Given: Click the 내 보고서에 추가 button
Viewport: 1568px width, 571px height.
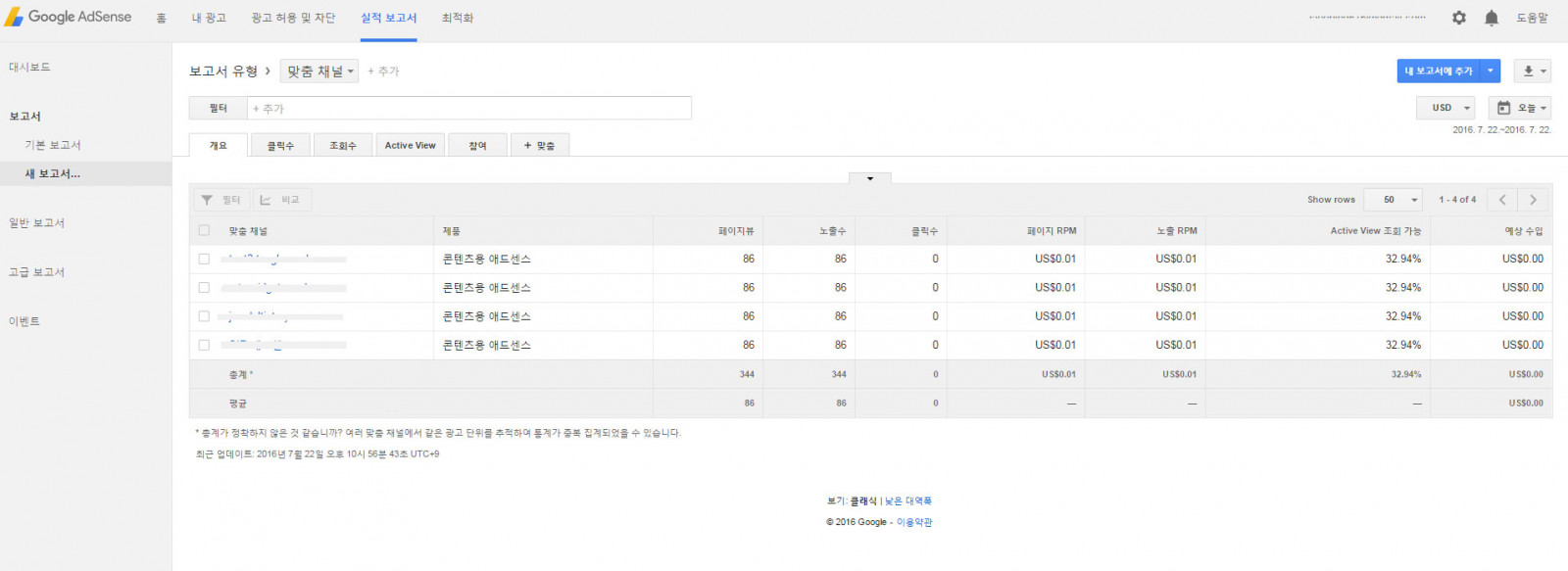Looking at the screenshot, I should click(x=1438, y=71).
